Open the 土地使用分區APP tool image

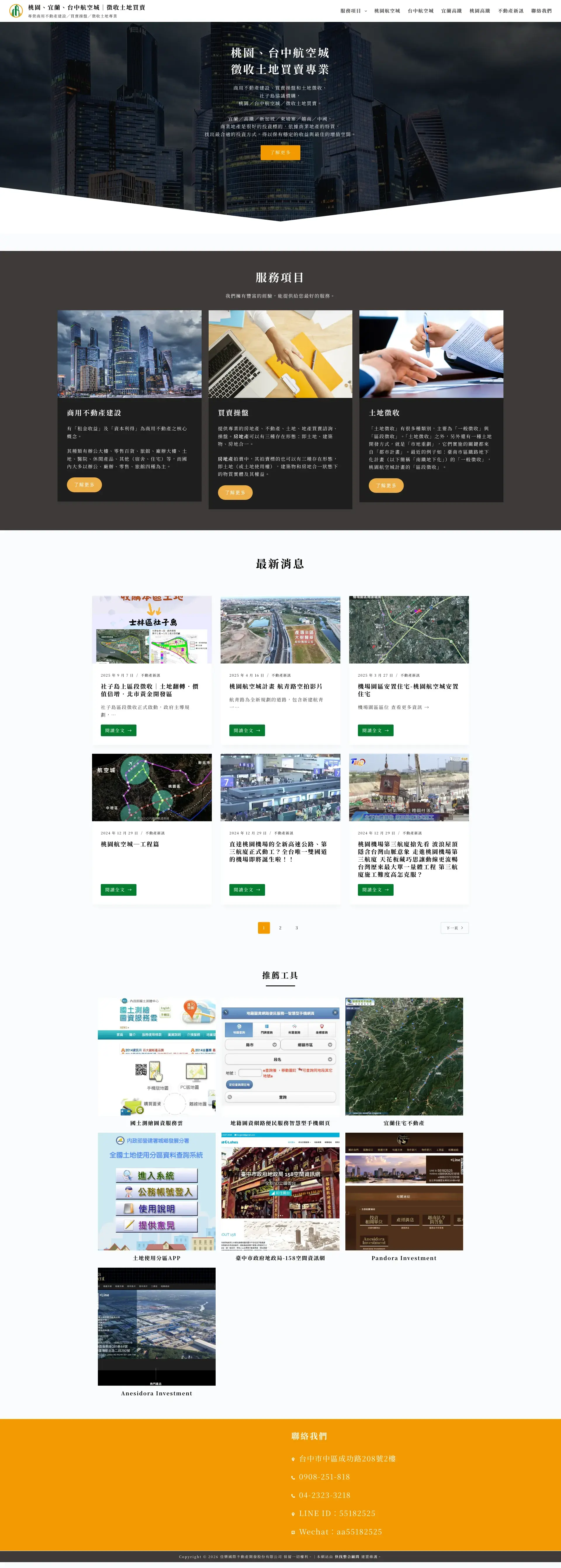click(x=157, y=1191)
